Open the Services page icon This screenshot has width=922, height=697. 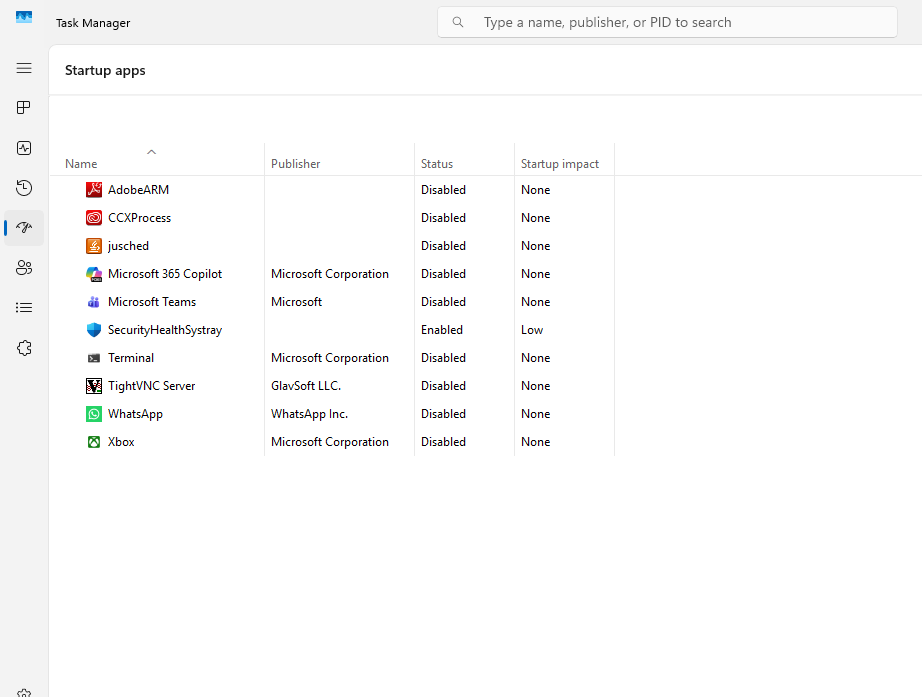pyautogui.click(x=24, y=348)
